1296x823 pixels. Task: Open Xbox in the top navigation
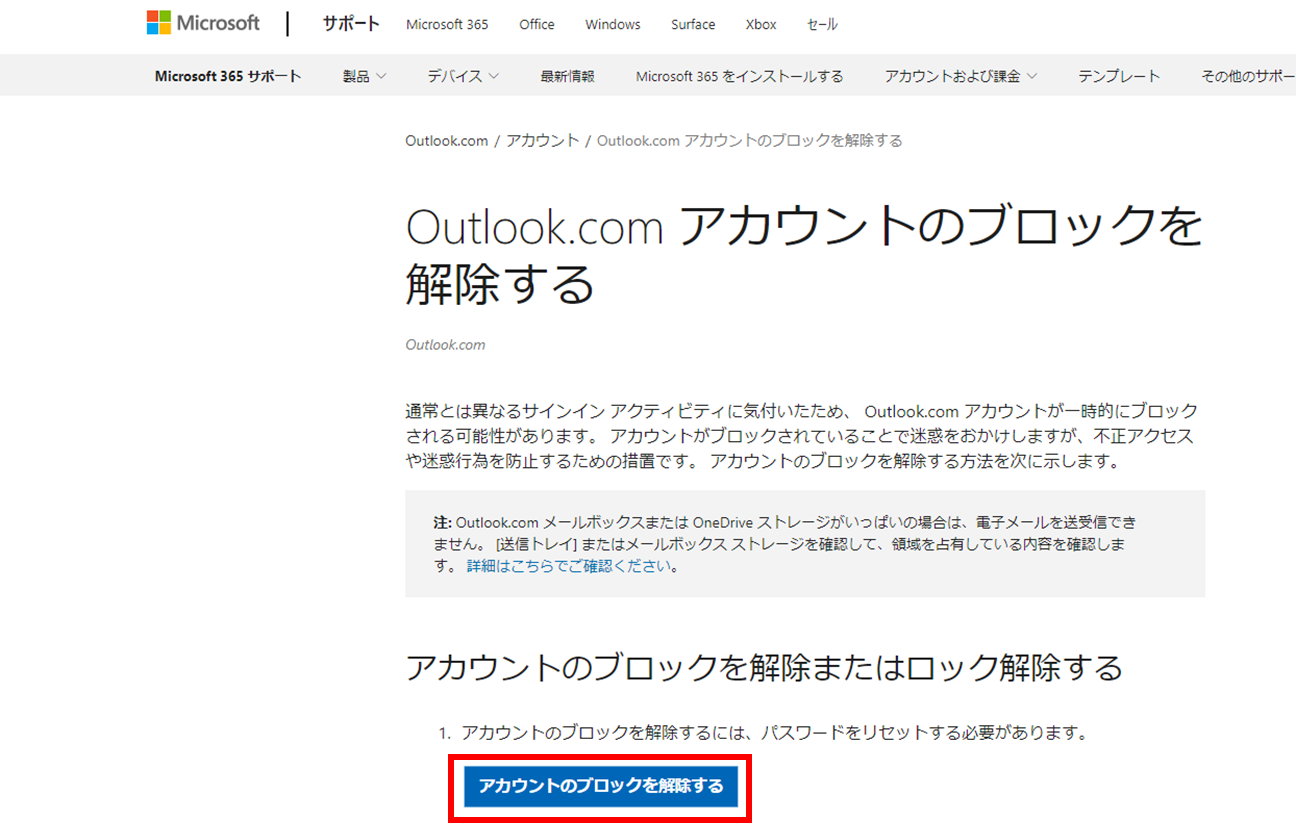pyautogui.click(x=761, y=25)
